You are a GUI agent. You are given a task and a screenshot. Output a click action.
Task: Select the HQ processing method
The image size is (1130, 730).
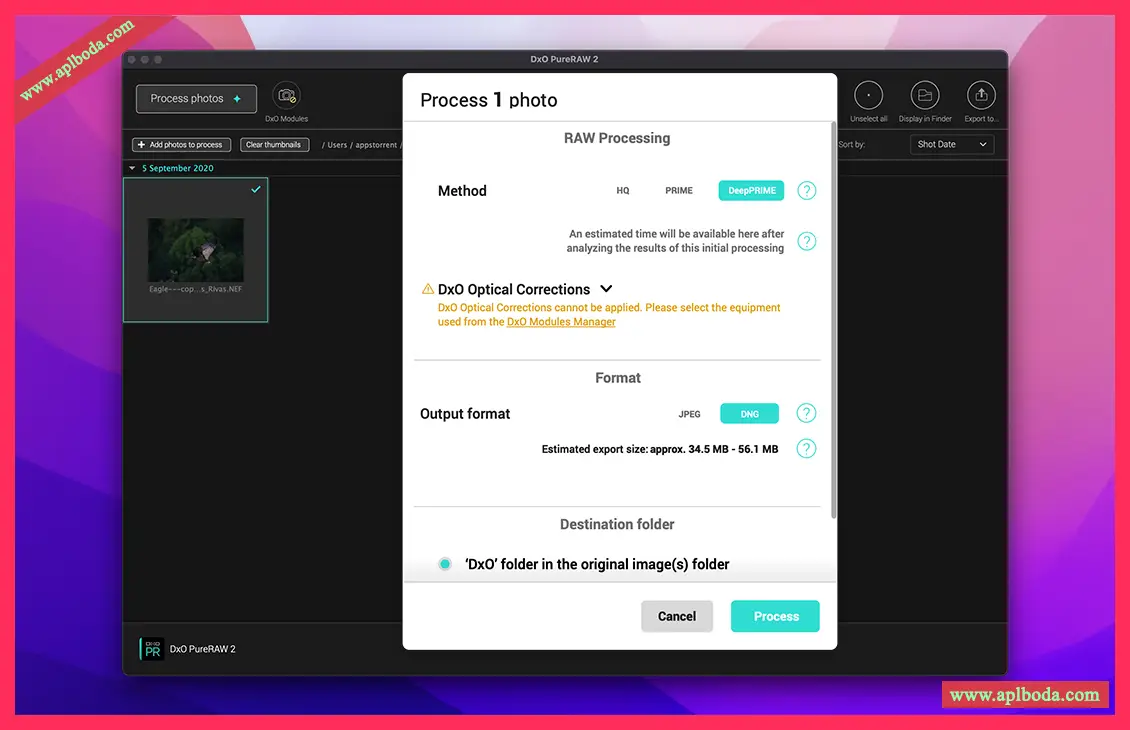point(623,191)
